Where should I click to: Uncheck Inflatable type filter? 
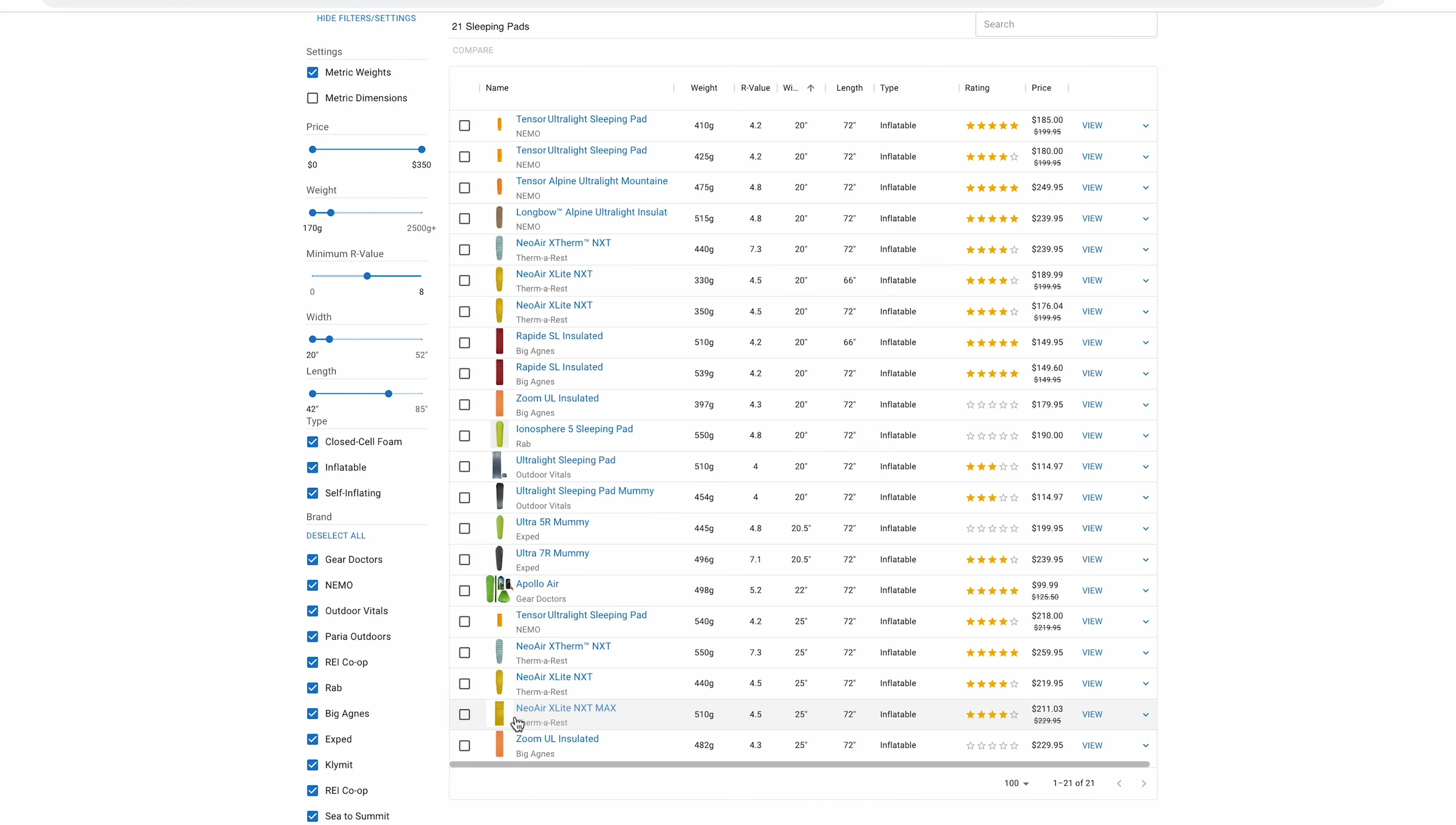(x=312, y=467)
